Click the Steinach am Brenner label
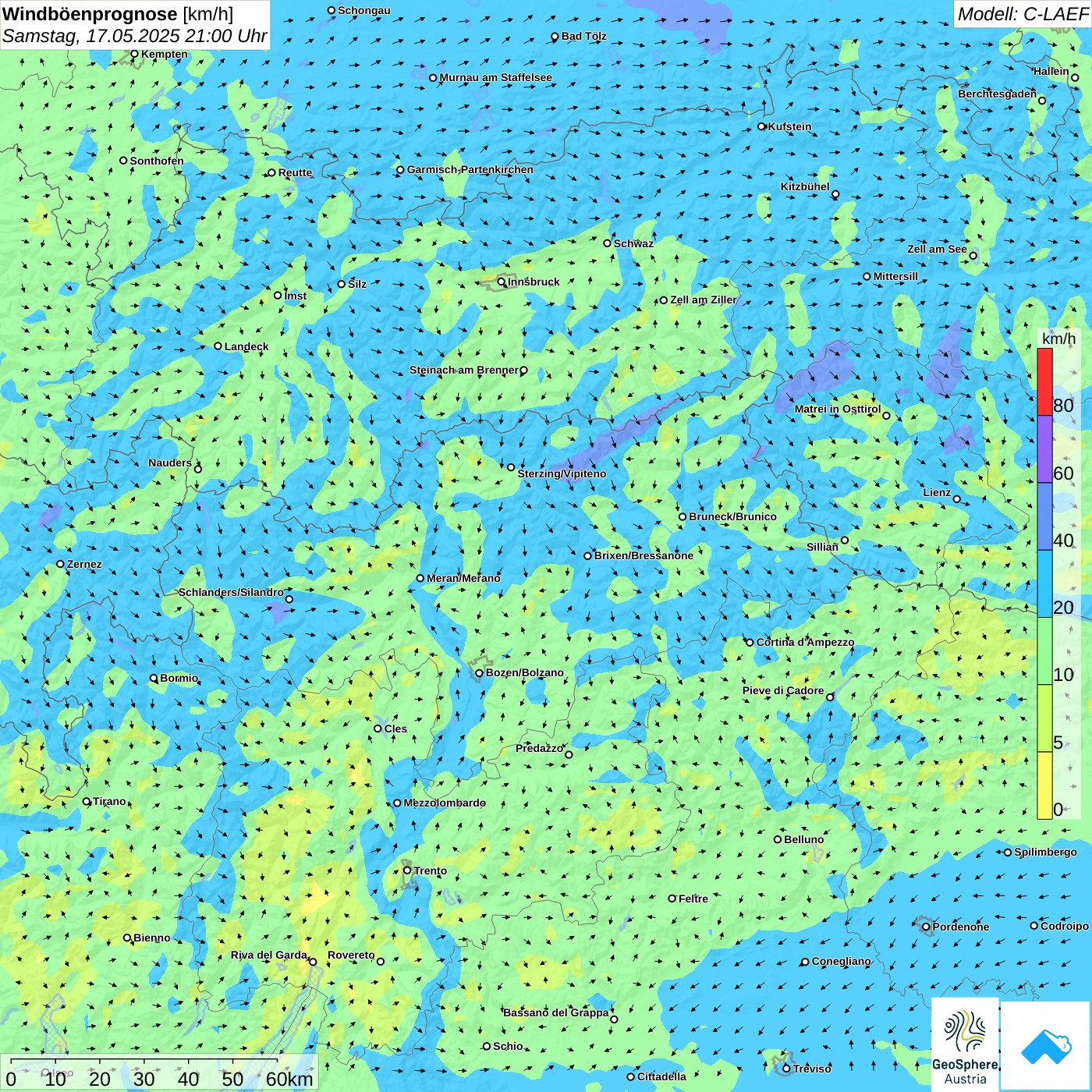The image size is (1092, 1092). (x=463, y=370)
